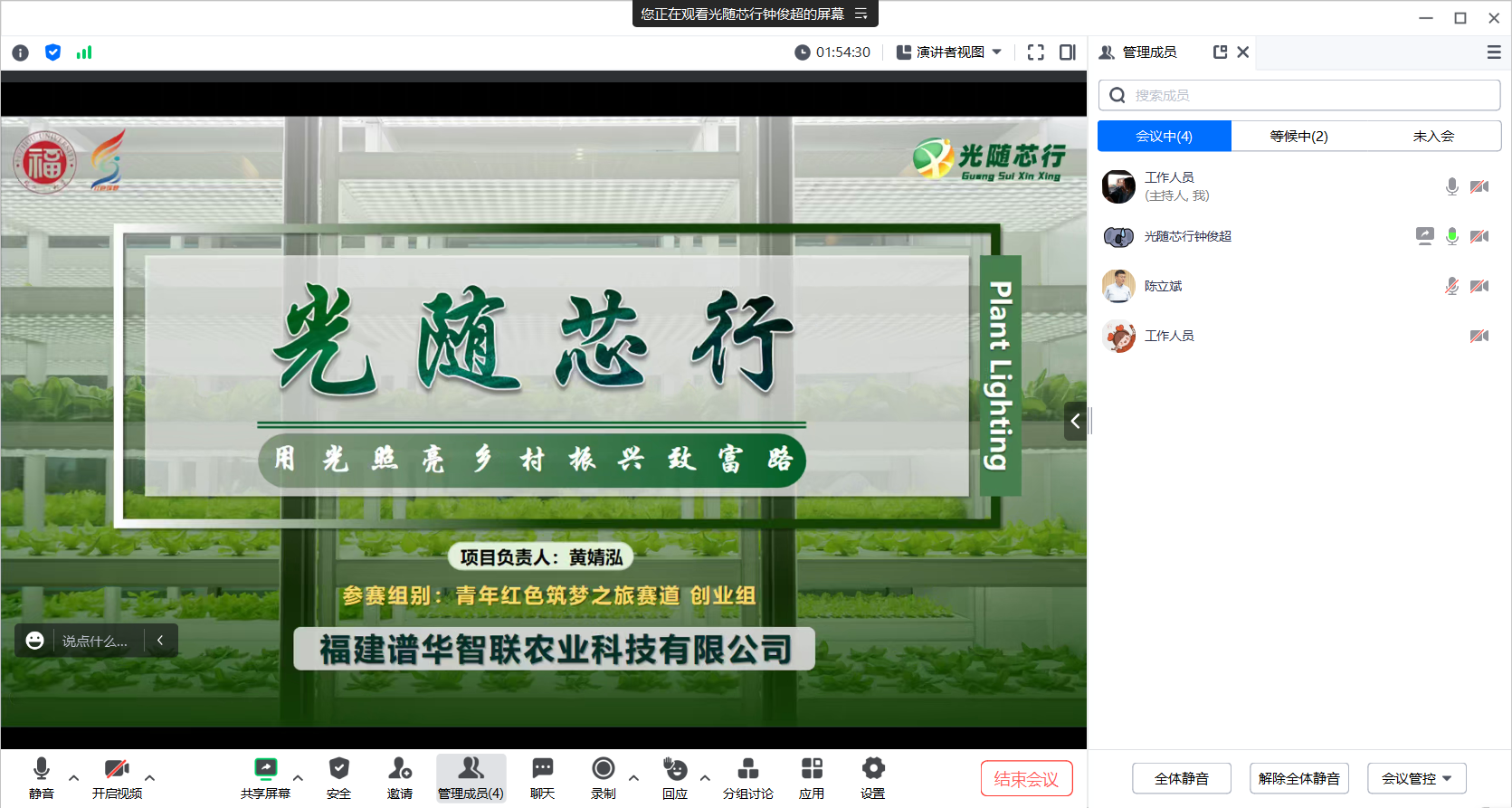This screenshot has height=808, width=1512.
Task: Toggle camera of 陈立斌
Action: pos(1479,286)
